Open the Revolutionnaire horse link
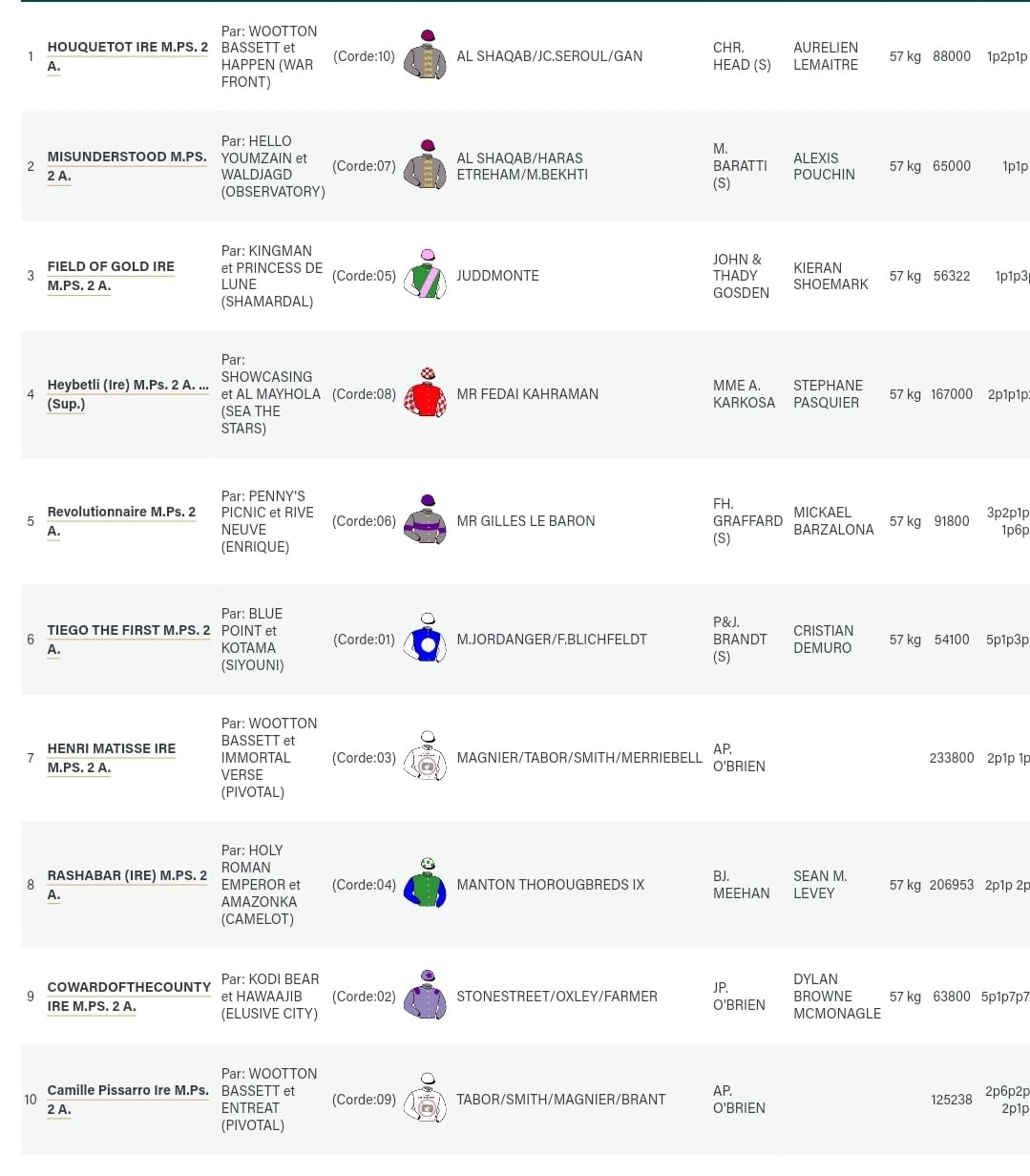1030x1176 pixels. point(121,521)
